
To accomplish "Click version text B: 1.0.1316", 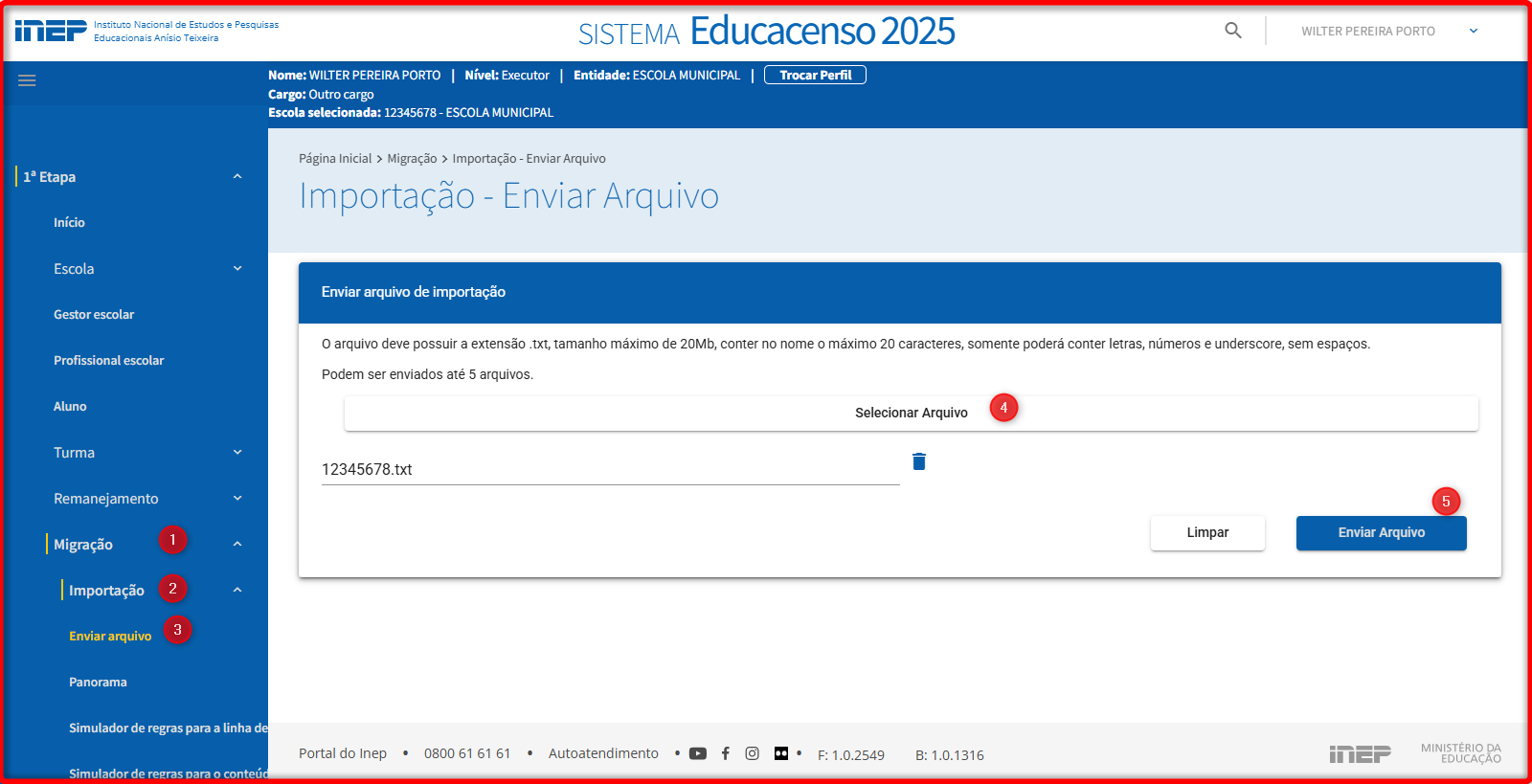I will (x=950, y=755).
